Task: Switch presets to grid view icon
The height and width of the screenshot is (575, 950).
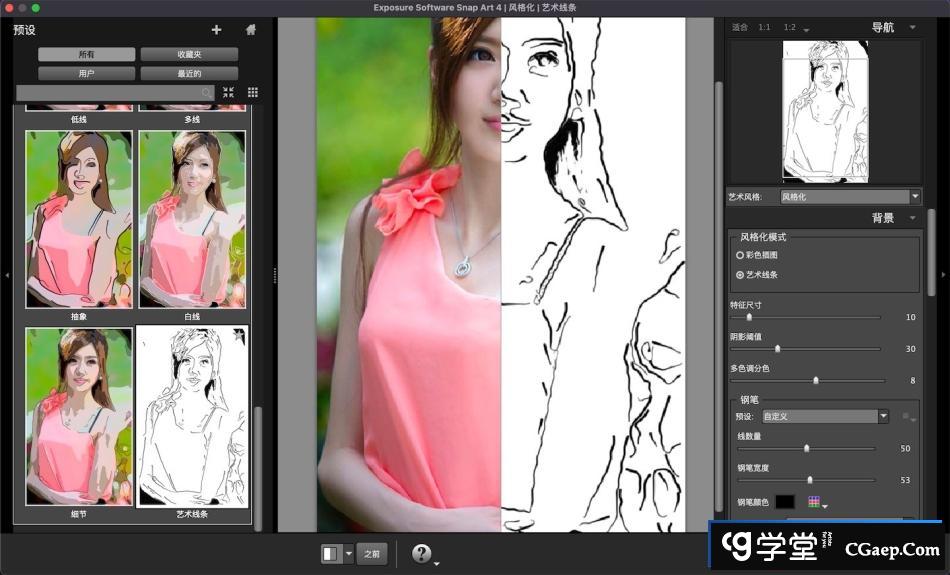Action: pyautogui.click(x=252, y=92)
